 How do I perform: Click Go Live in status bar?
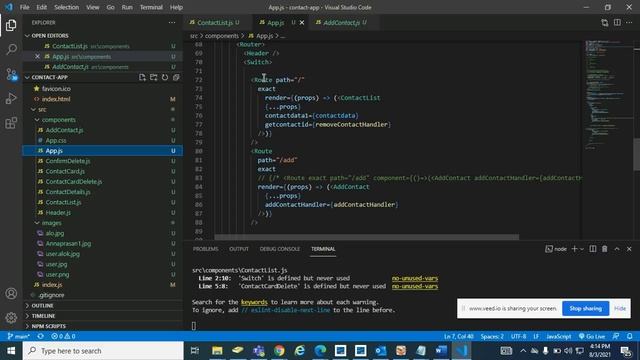tap(592, 336)
